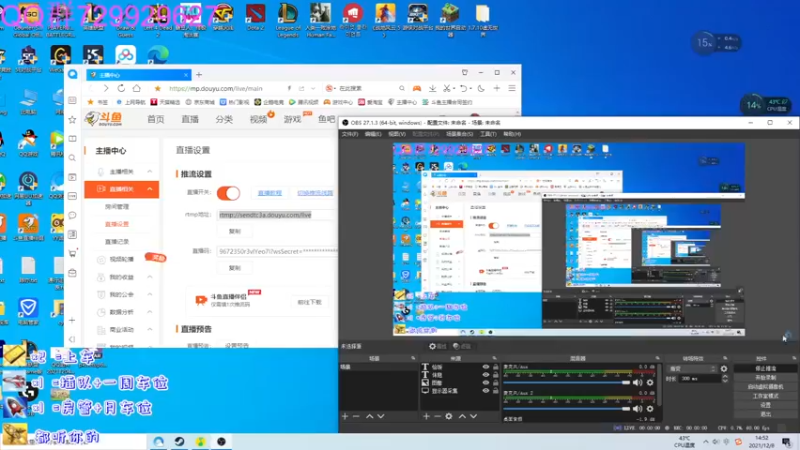This screenshot has width=800, height=450.
Task: Open the 首页 tab on the douyu navigation
Action: pos(156,119)
